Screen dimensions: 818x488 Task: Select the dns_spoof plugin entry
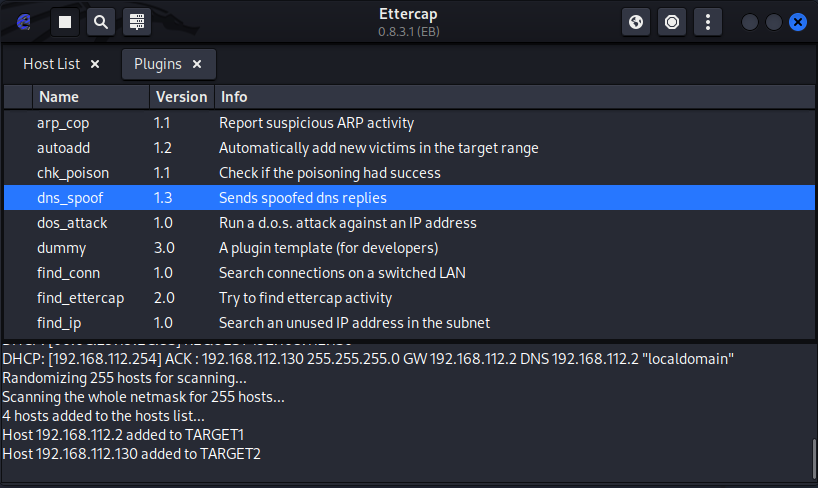(x=70, y=198)
